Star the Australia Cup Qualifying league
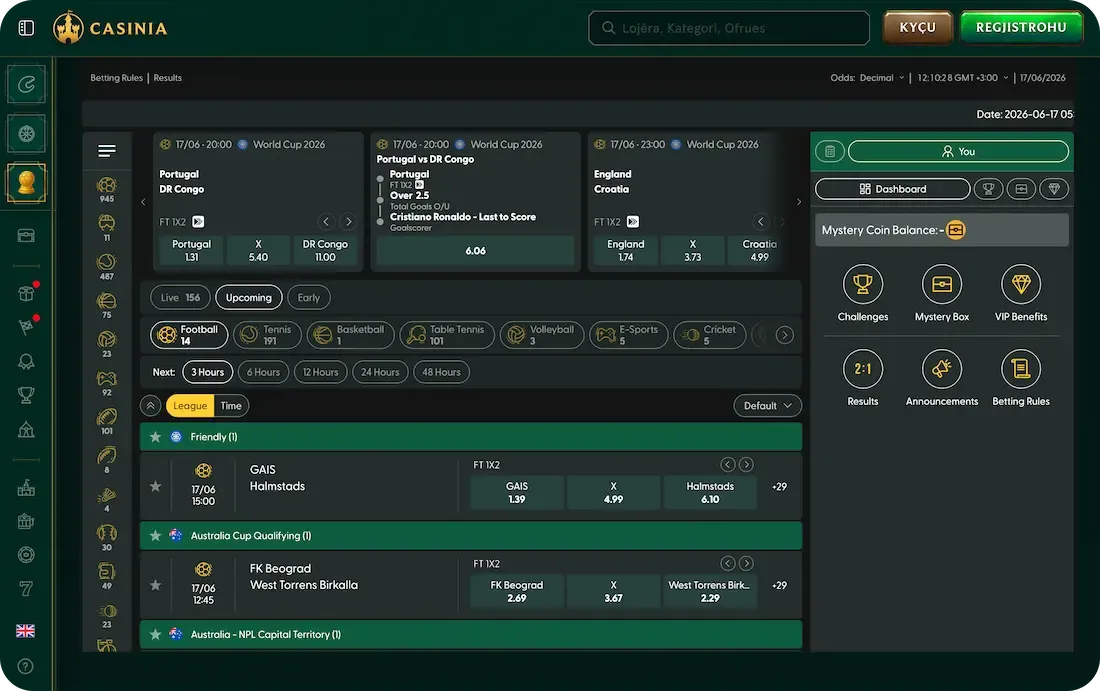This screenshot has width=1100, height=691. (x=156, y=535)
